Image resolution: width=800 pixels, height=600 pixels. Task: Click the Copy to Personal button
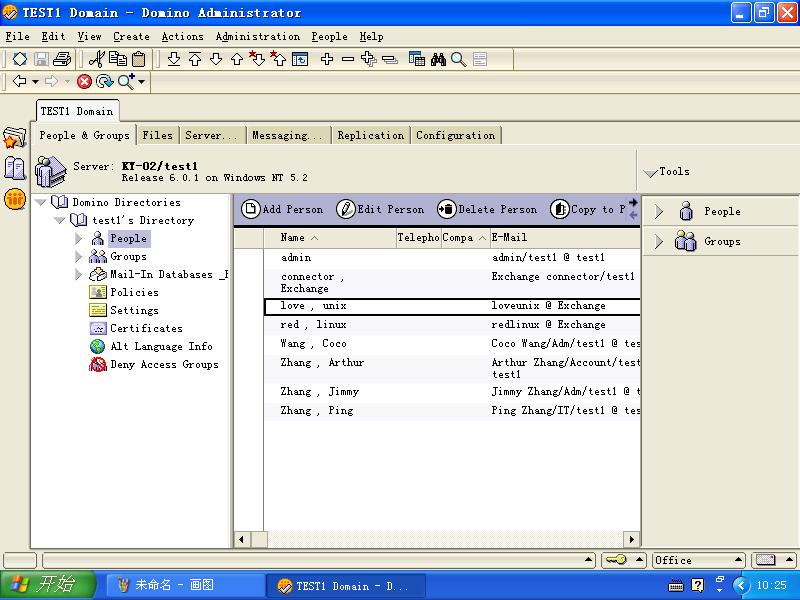point(588,209)
